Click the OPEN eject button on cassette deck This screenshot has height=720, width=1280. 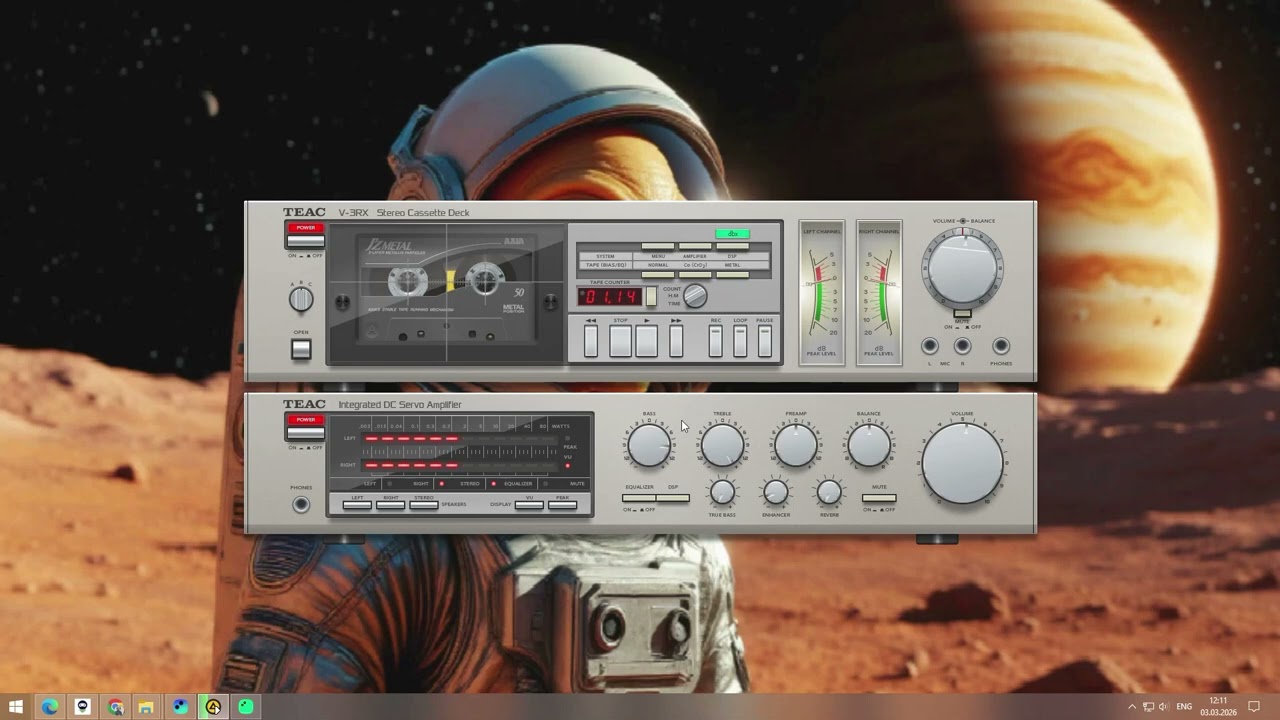[301, 349]
